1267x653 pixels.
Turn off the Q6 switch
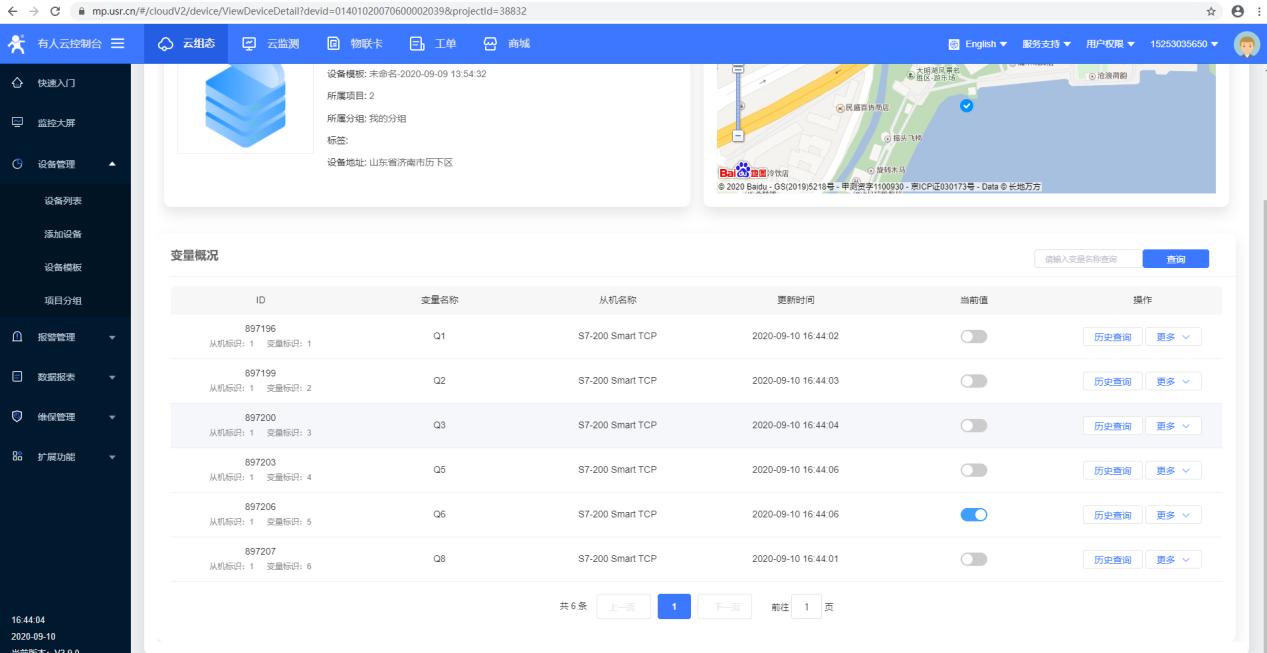tap(973, 514)
